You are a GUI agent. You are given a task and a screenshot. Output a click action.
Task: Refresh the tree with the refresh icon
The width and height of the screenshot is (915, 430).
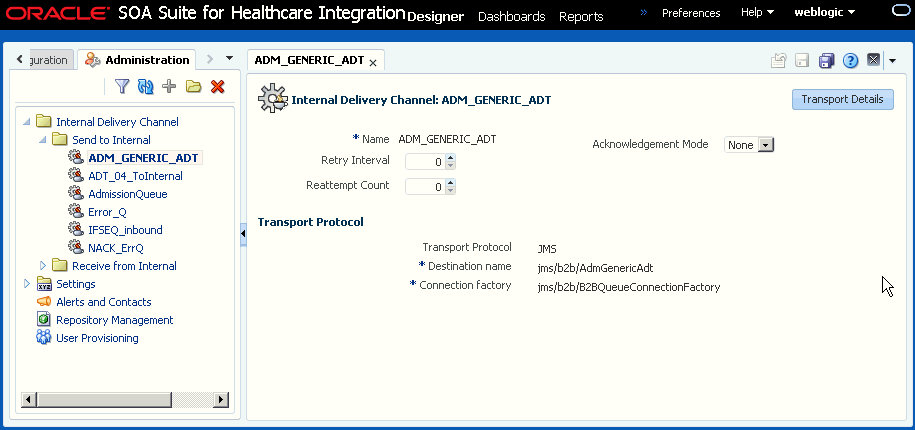[145, 87]
